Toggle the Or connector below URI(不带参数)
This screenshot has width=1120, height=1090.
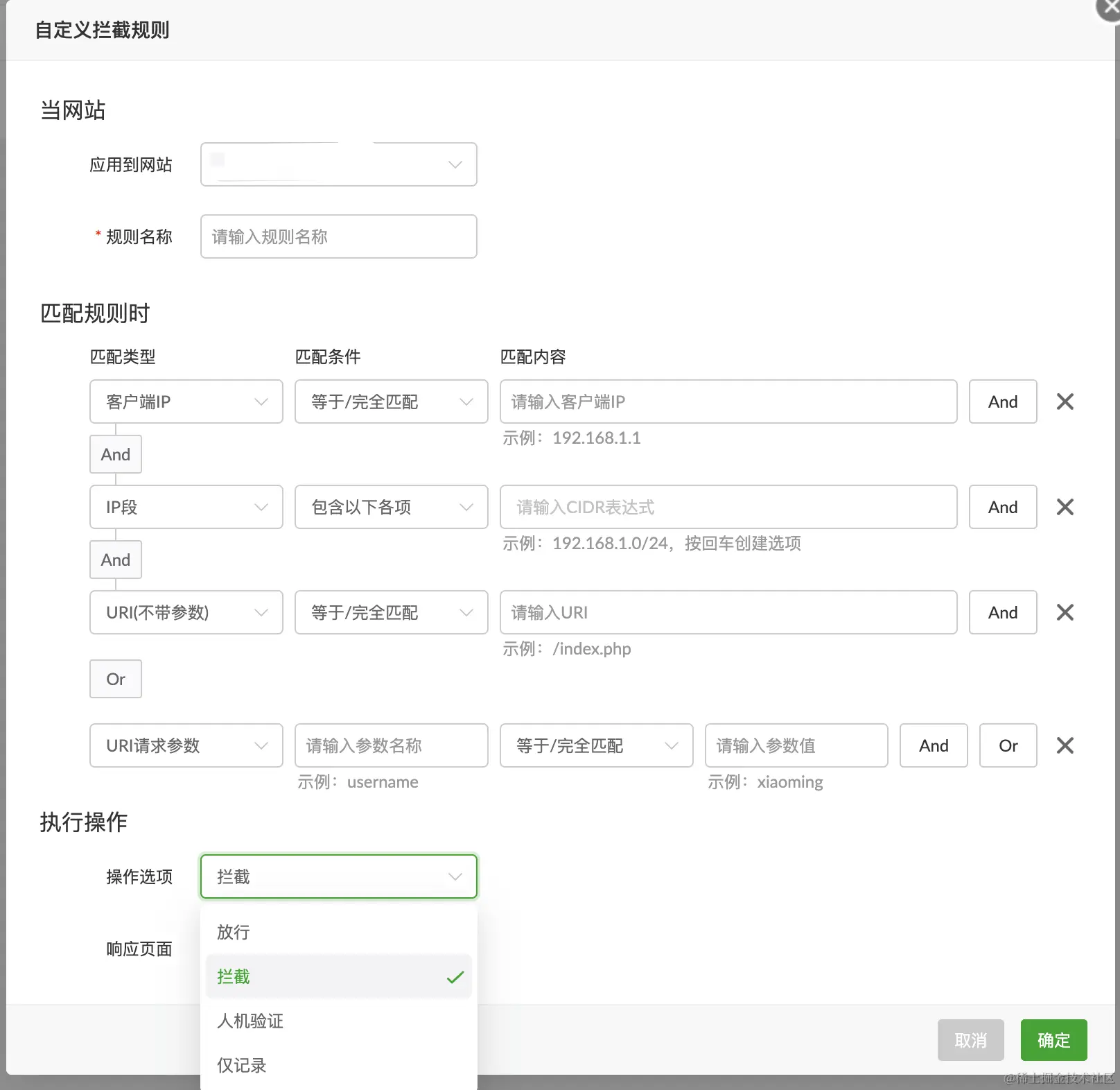116,679
